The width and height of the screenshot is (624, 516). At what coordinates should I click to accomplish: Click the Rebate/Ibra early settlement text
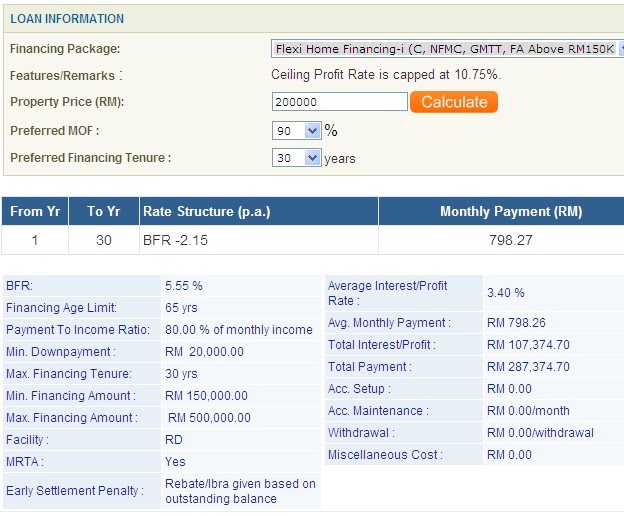point(240,491)
